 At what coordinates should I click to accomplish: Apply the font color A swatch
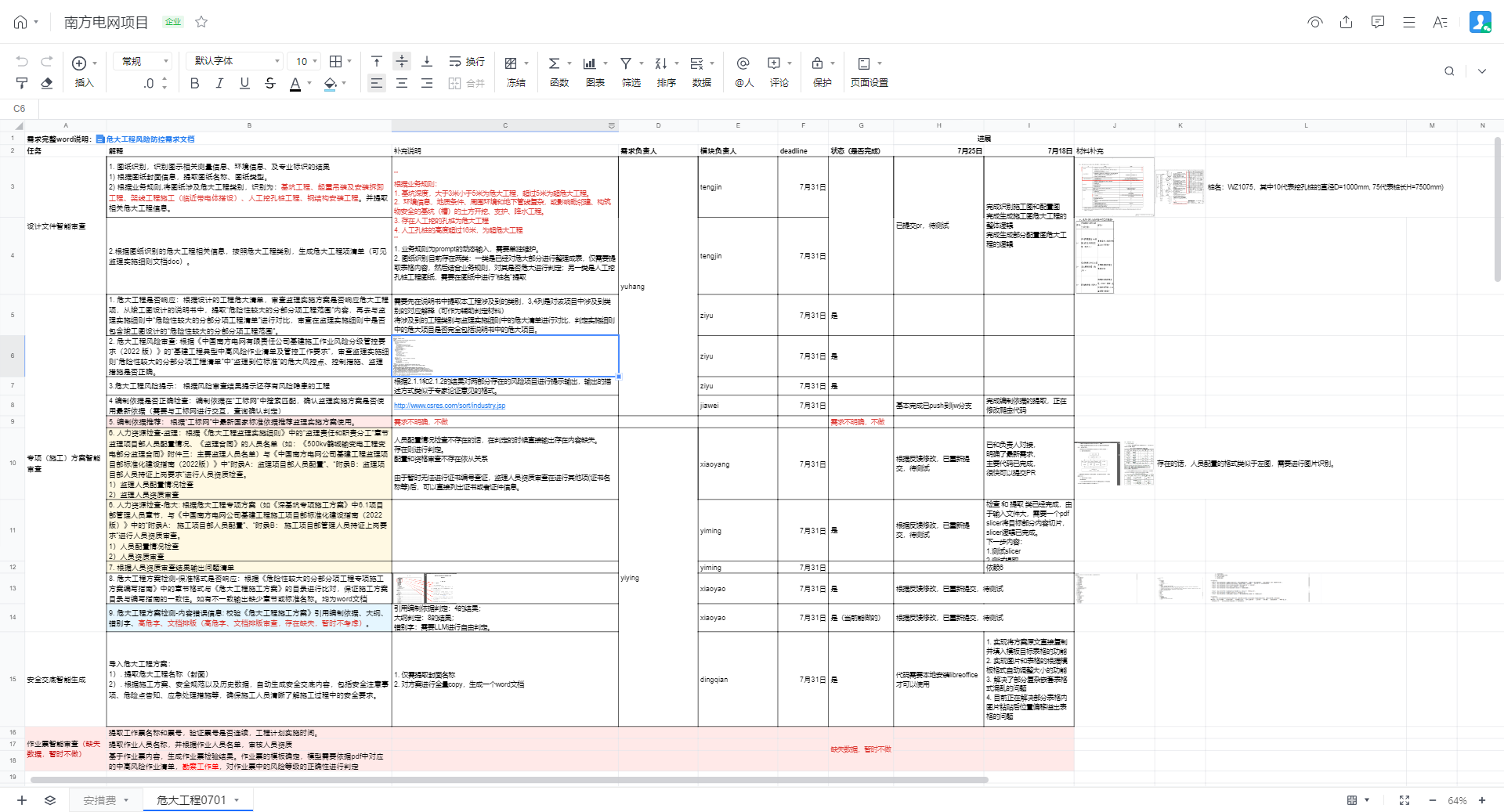click(x=295, y=83)
